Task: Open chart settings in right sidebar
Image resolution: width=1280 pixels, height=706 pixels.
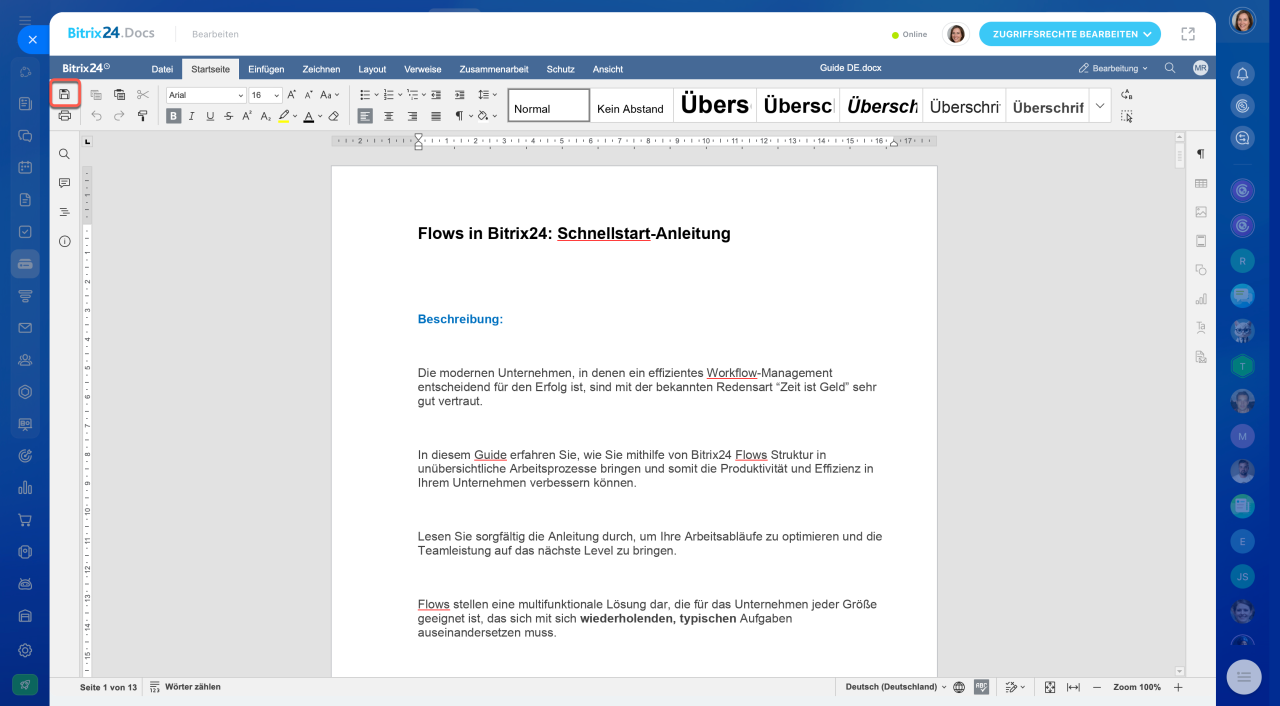Action: pos(1201,298)
